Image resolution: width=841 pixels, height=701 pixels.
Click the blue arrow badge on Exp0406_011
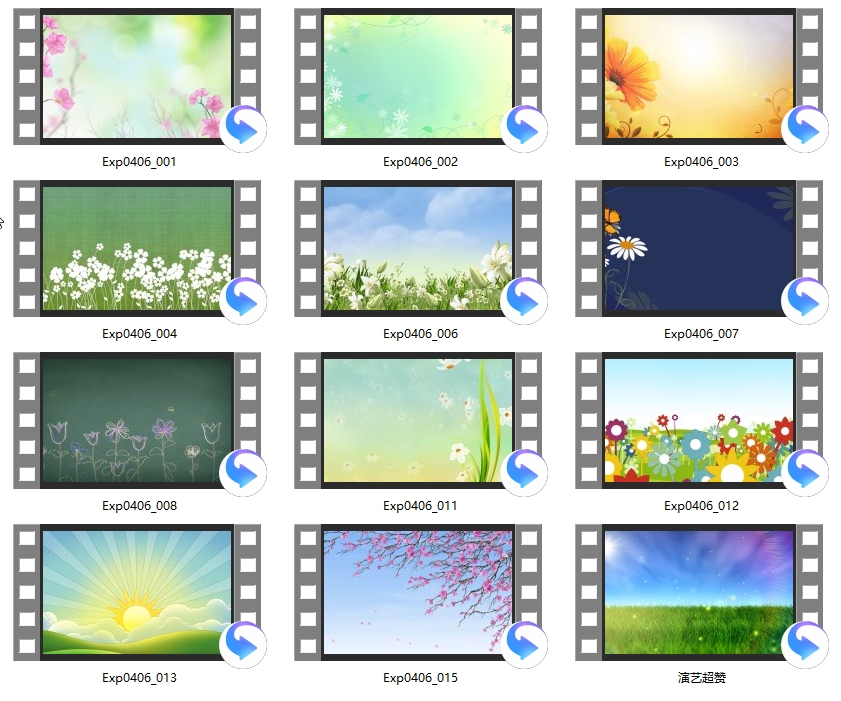(524, 473)
